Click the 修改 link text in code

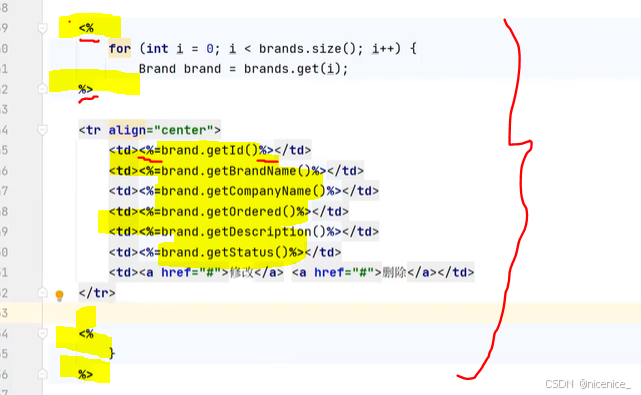(x=242, y=272)
